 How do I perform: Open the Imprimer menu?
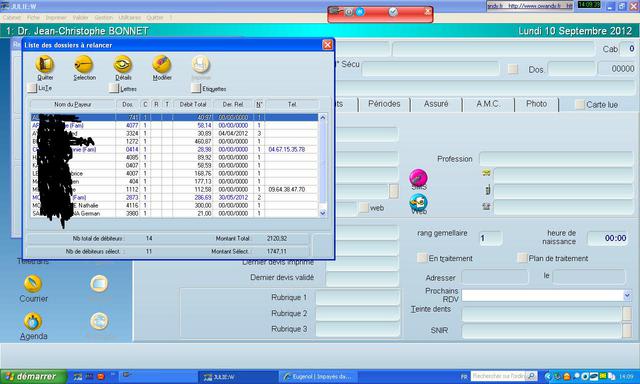56,18
